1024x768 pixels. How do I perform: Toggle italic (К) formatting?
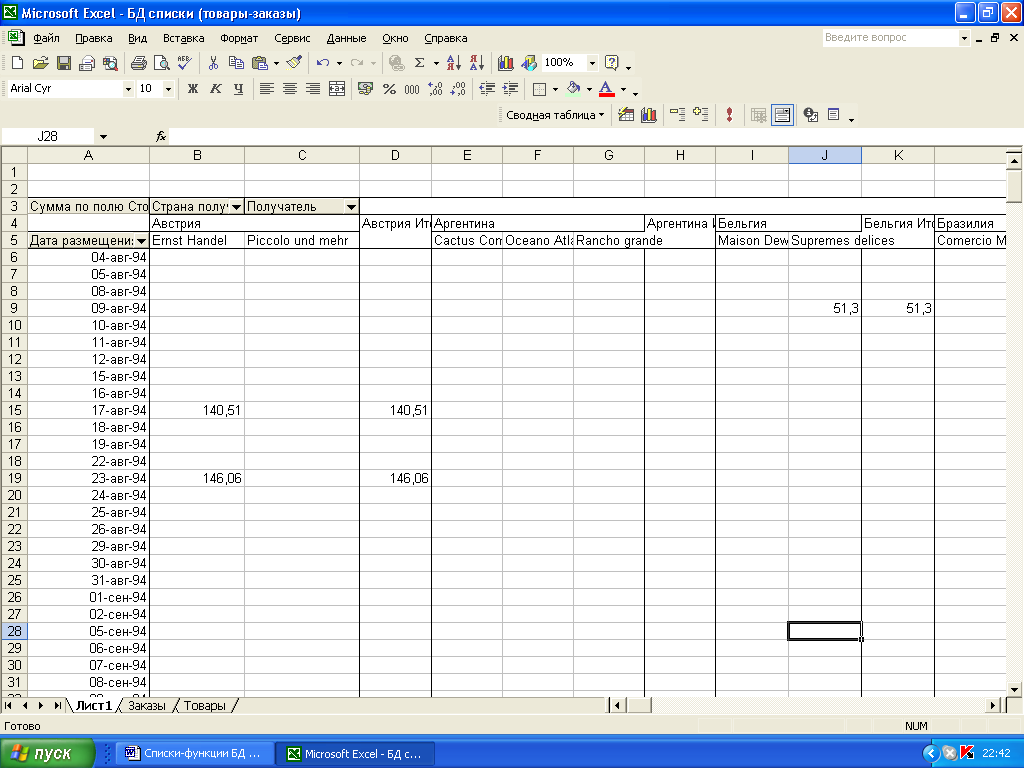tap(216, 89)
